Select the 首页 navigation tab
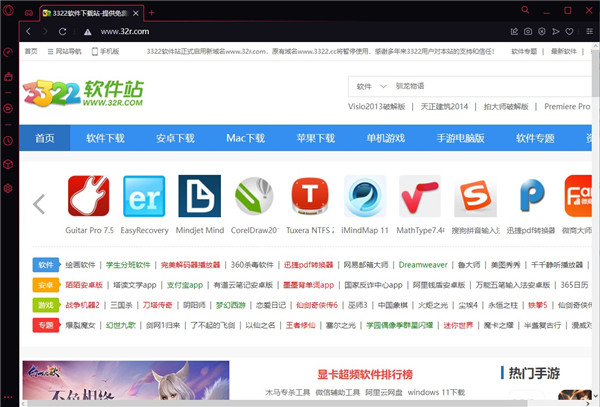 coord(45,138)
